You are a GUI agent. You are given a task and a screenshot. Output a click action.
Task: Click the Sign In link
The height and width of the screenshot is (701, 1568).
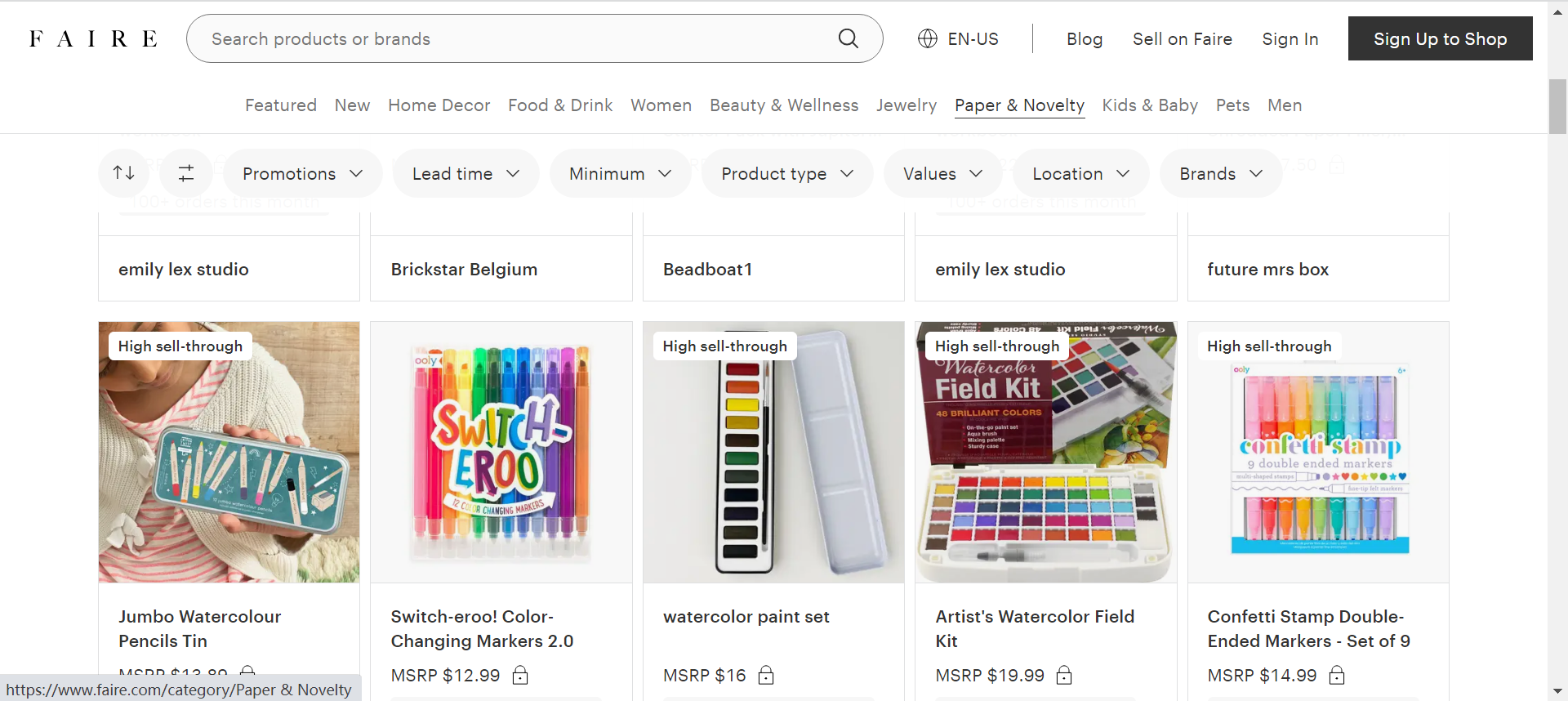pos(1290,38)
